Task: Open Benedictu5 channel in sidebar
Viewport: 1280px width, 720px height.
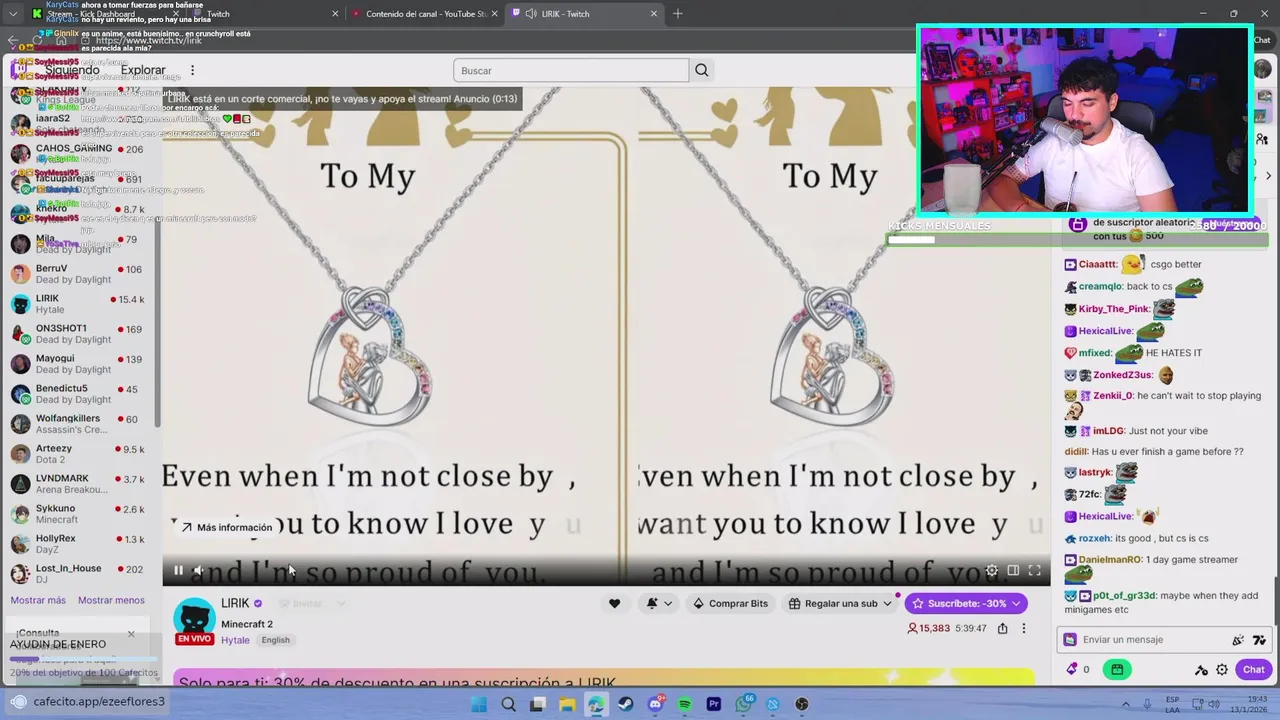Action: click(78, 394)
